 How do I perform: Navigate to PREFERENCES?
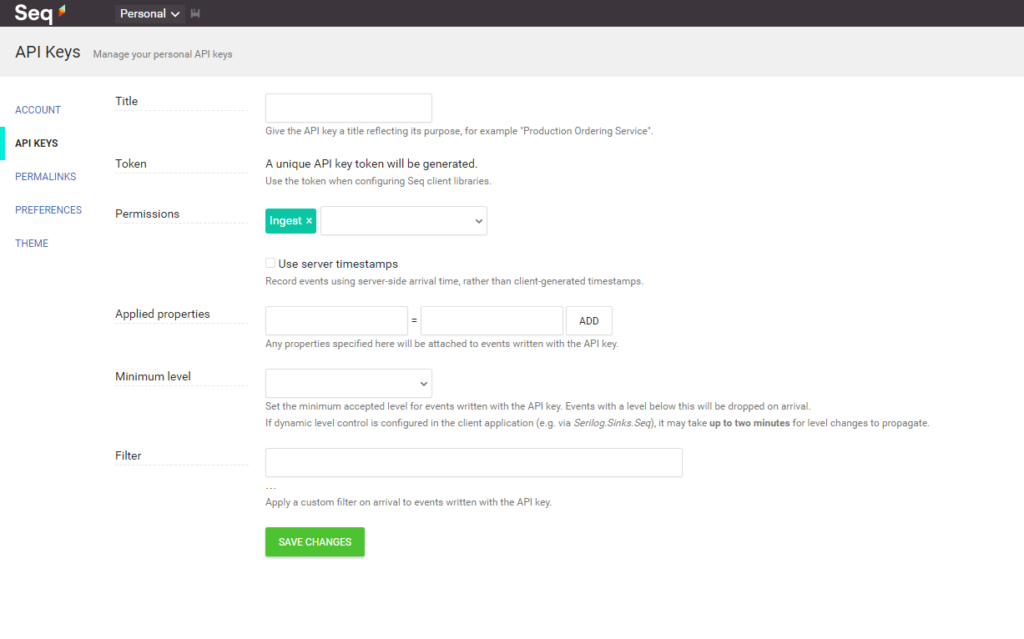pyautogui.click(x=48, y=209)
